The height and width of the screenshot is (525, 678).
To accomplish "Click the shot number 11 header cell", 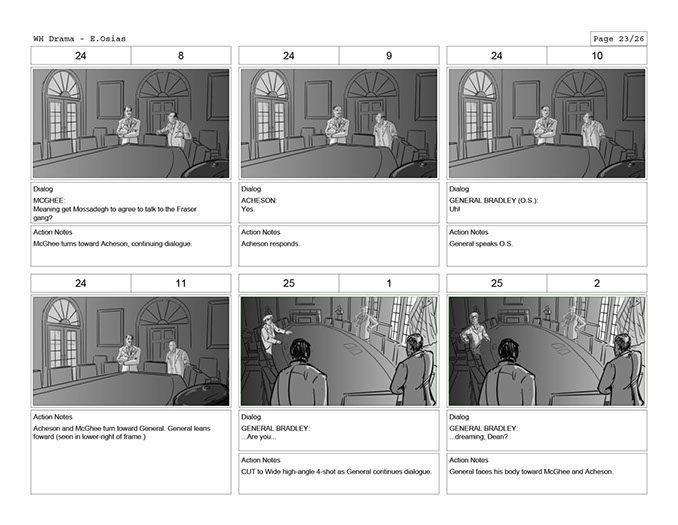I will [x=181, y=283].
